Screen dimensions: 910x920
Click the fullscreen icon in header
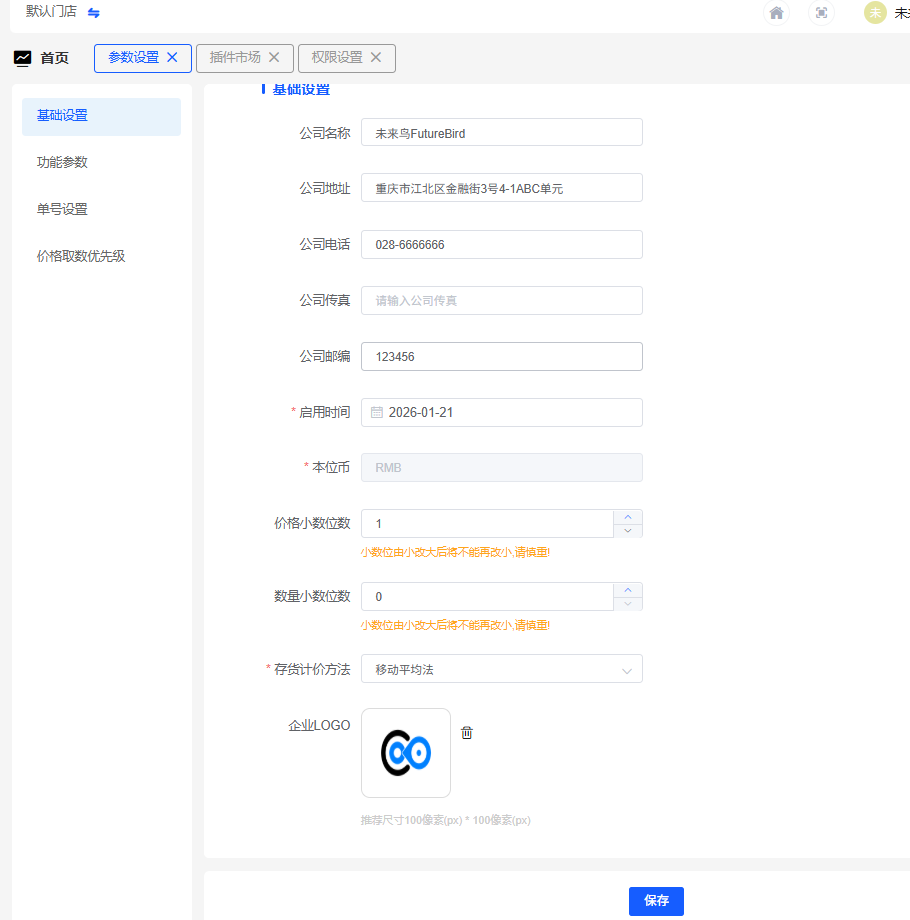(x=821, y=13)
